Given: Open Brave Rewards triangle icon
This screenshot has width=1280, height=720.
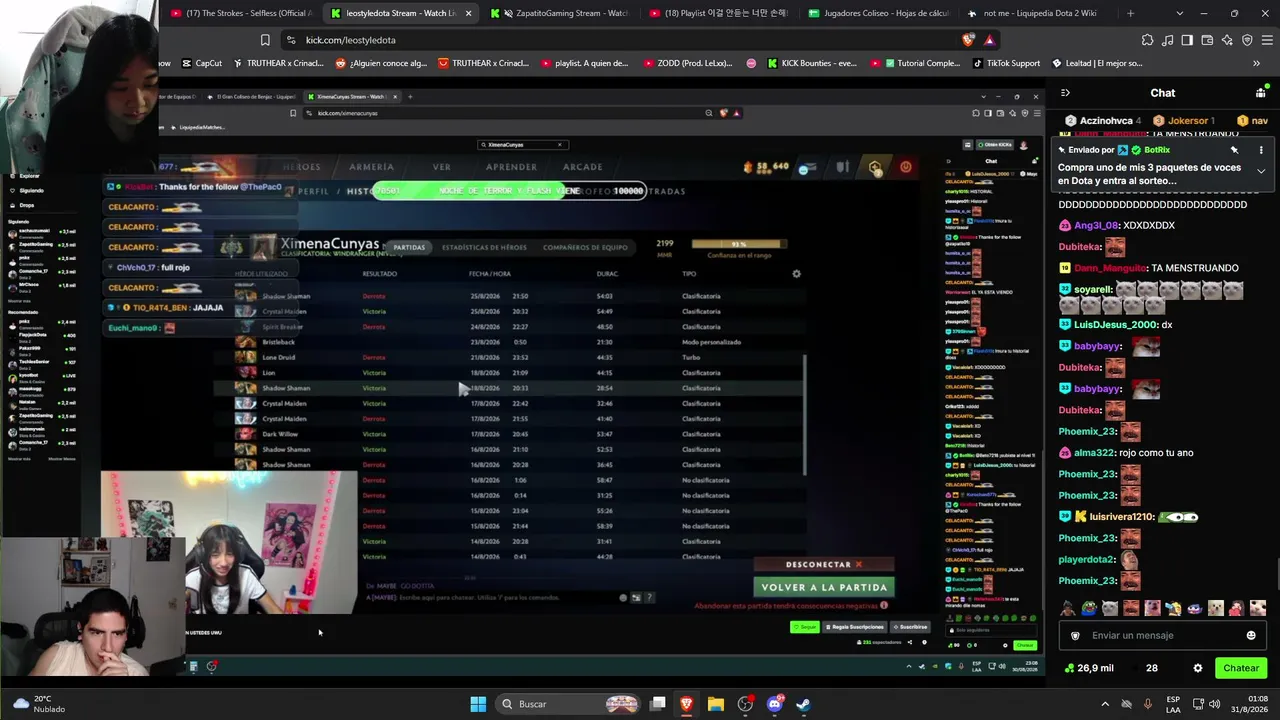Looking at the screenshot, I should (x=989, y=40).
